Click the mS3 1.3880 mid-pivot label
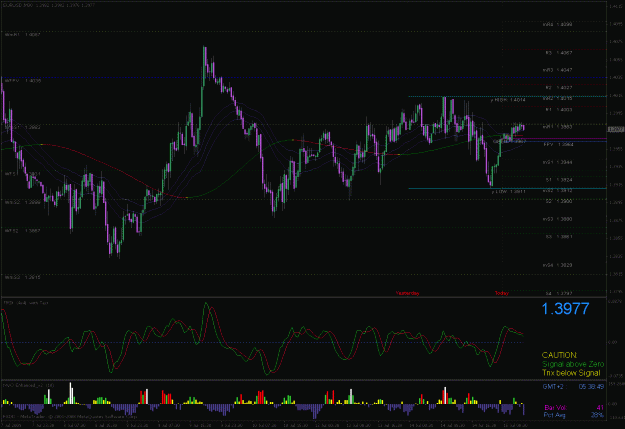 [557, 219]
